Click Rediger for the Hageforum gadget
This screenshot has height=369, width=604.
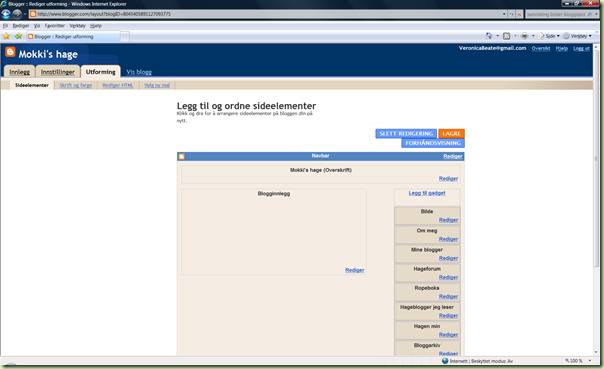pyautogui.click(x=448, y=277)
